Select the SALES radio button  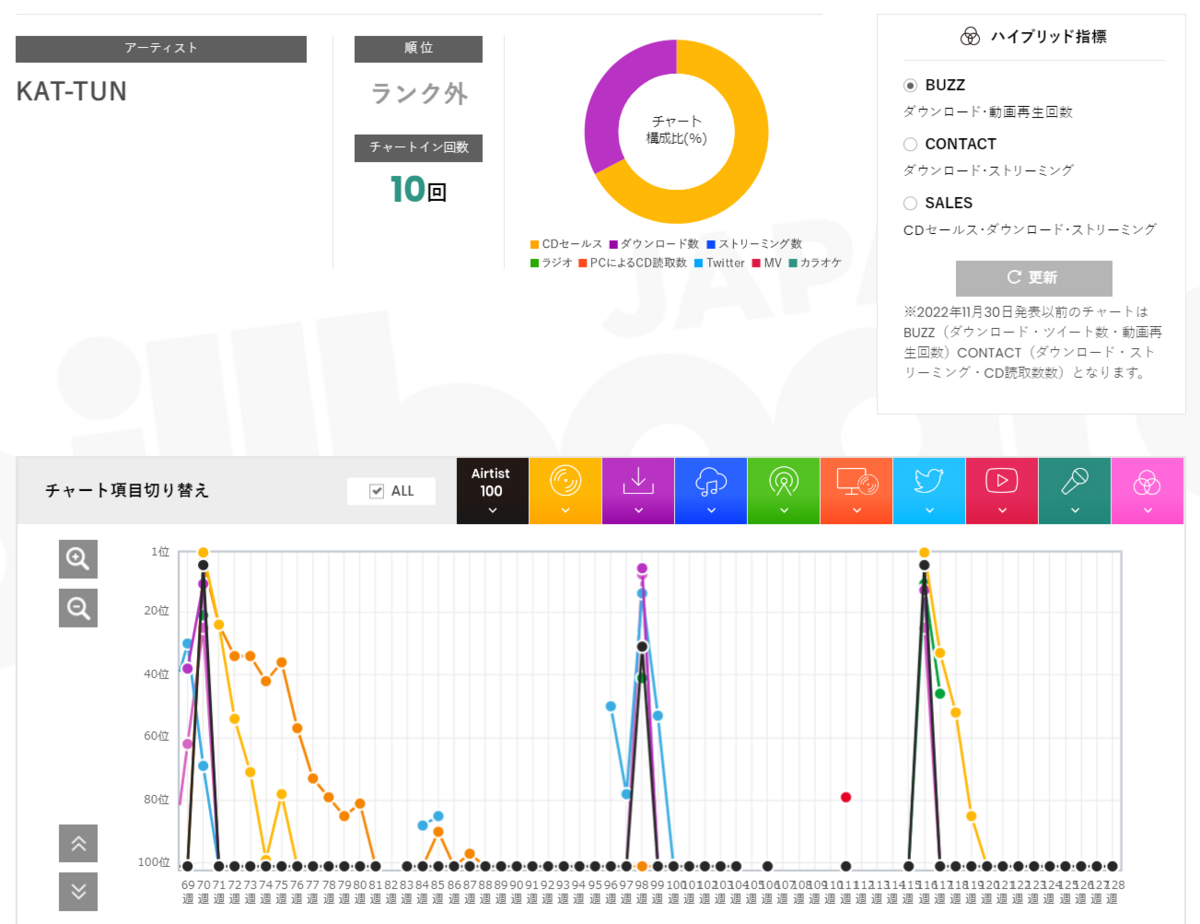(910, 203)
